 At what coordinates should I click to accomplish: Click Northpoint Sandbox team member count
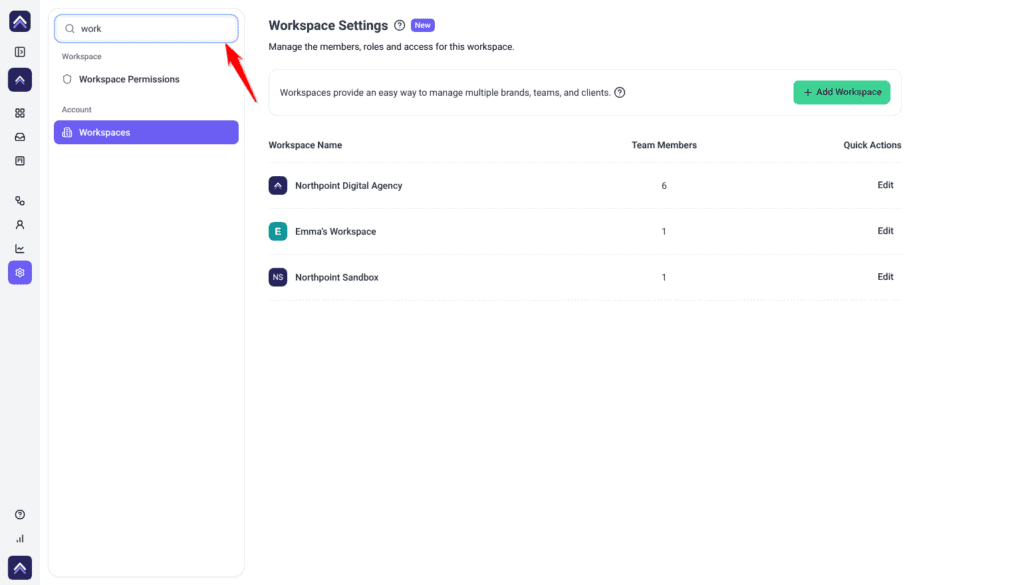664,277
